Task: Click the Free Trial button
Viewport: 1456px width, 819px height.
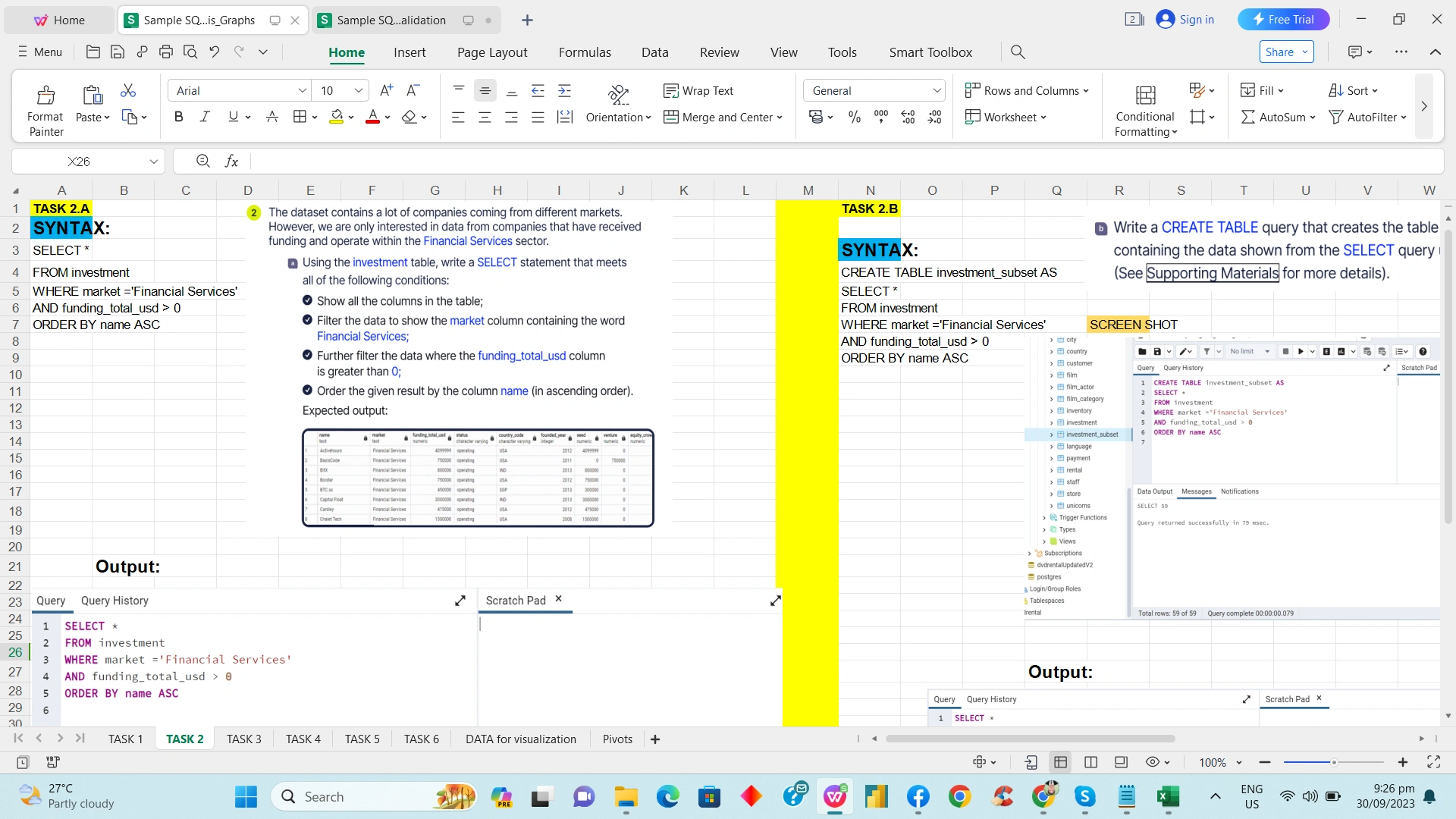Action: (x=1283, y=20)
